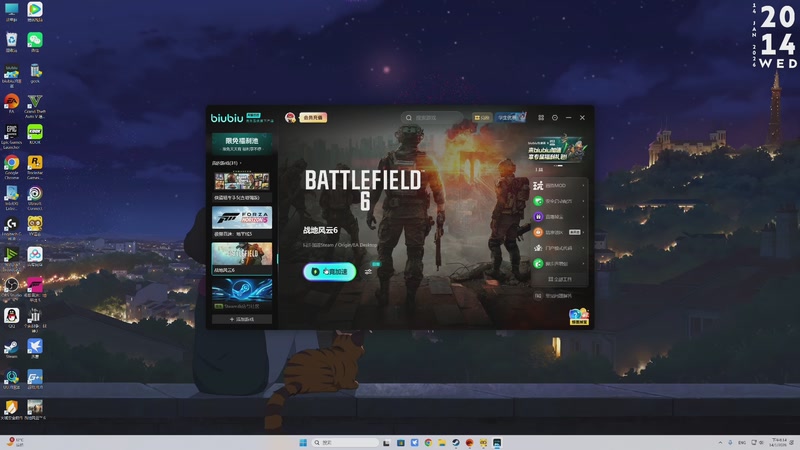The image size is (800, 450).
Task: Open the This PC desktop icon
Action: [12, 12]
